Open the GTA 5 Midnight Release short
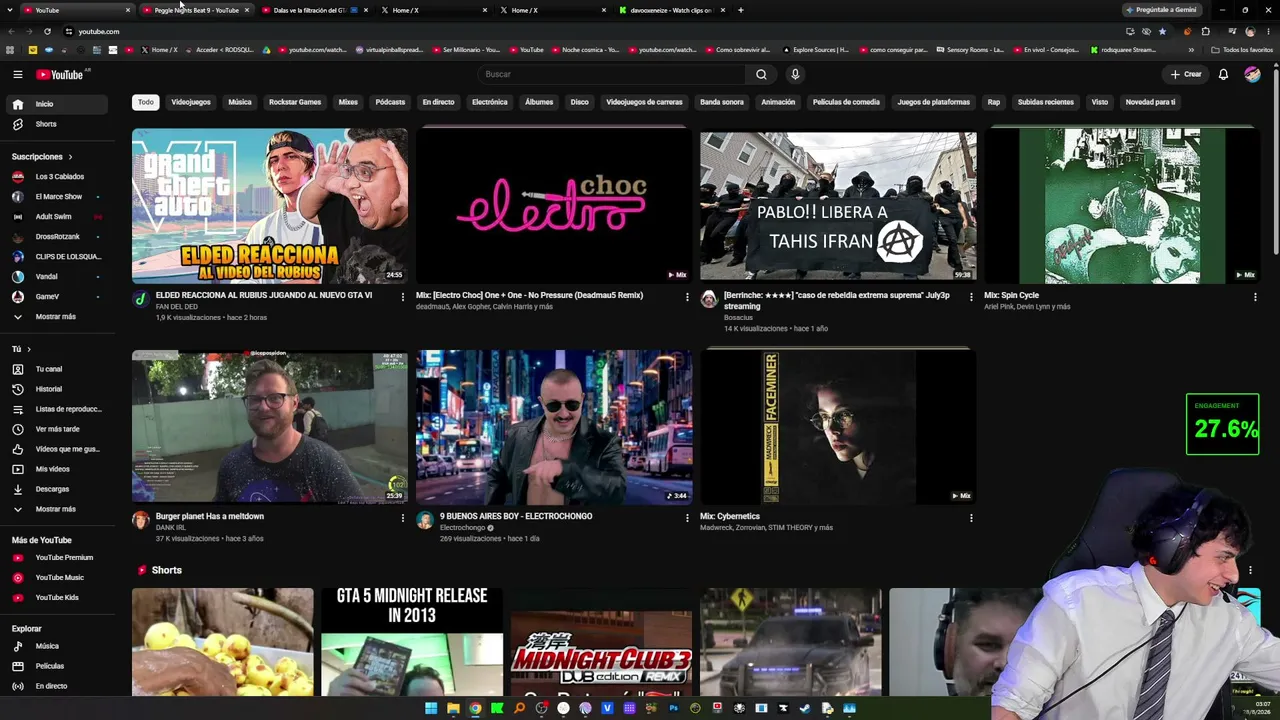Screen dimensions: 1280x720 tap(412, 641)
